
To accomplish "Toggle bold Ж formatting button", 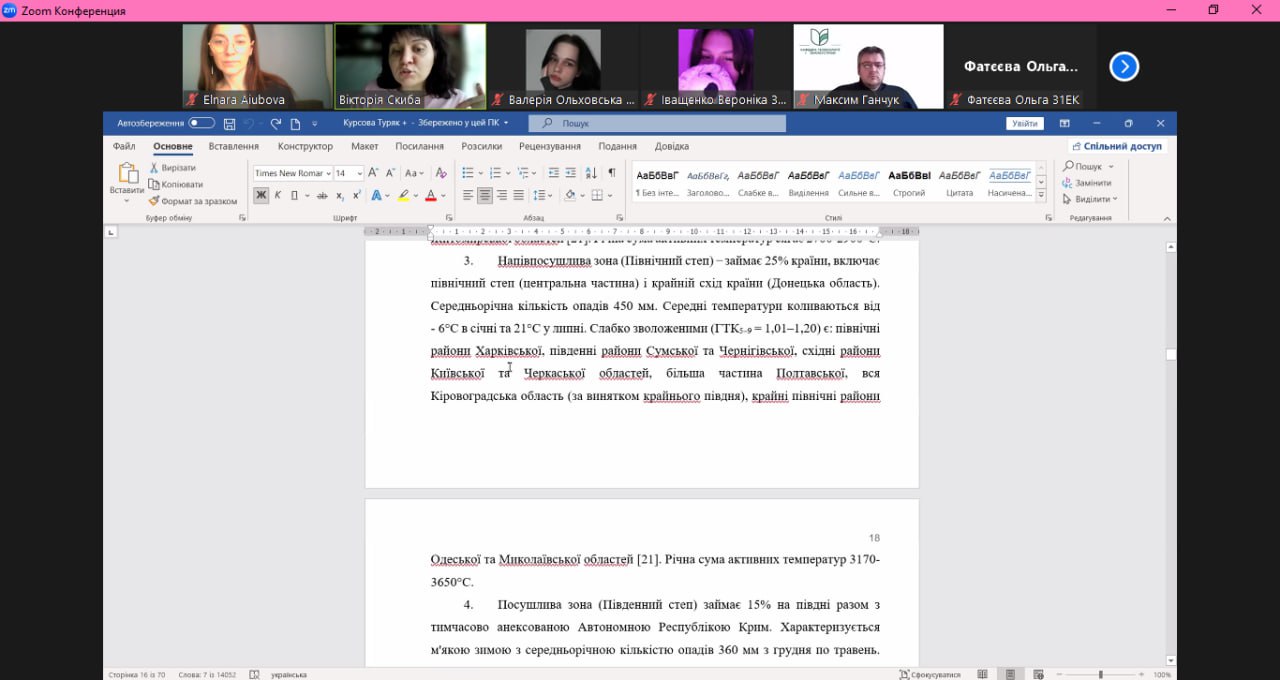I will (261, 196).
